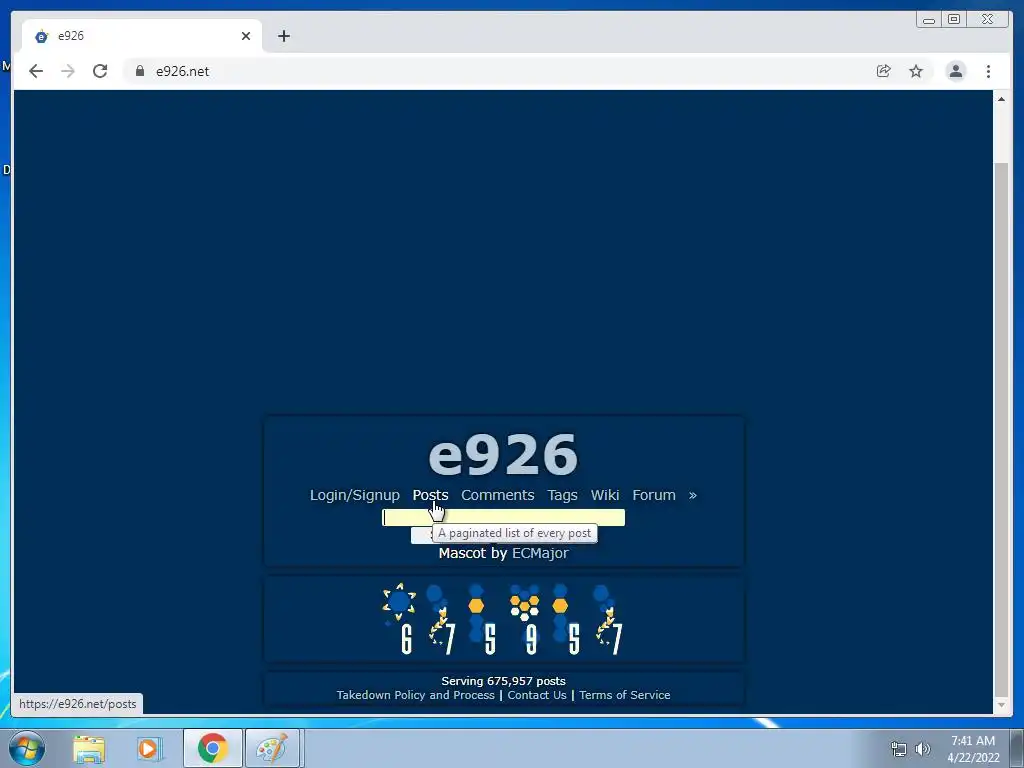Screen dimensions: 1024x768
Task: Click the network tray icon
Action: (x=899, y=749)
